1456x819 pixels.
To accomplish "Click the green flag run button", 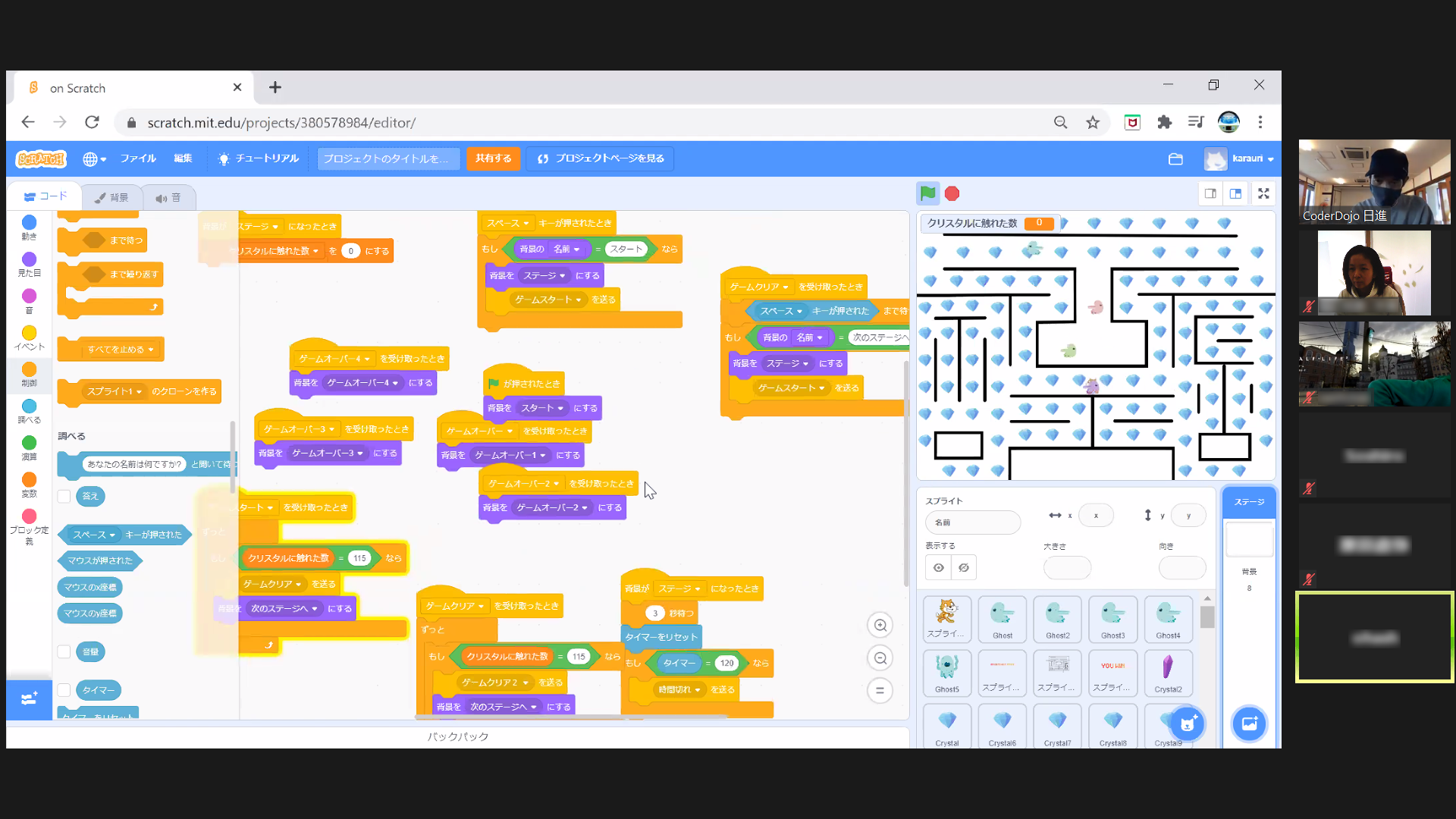I will pyautogui.click(x=929, y=193).
